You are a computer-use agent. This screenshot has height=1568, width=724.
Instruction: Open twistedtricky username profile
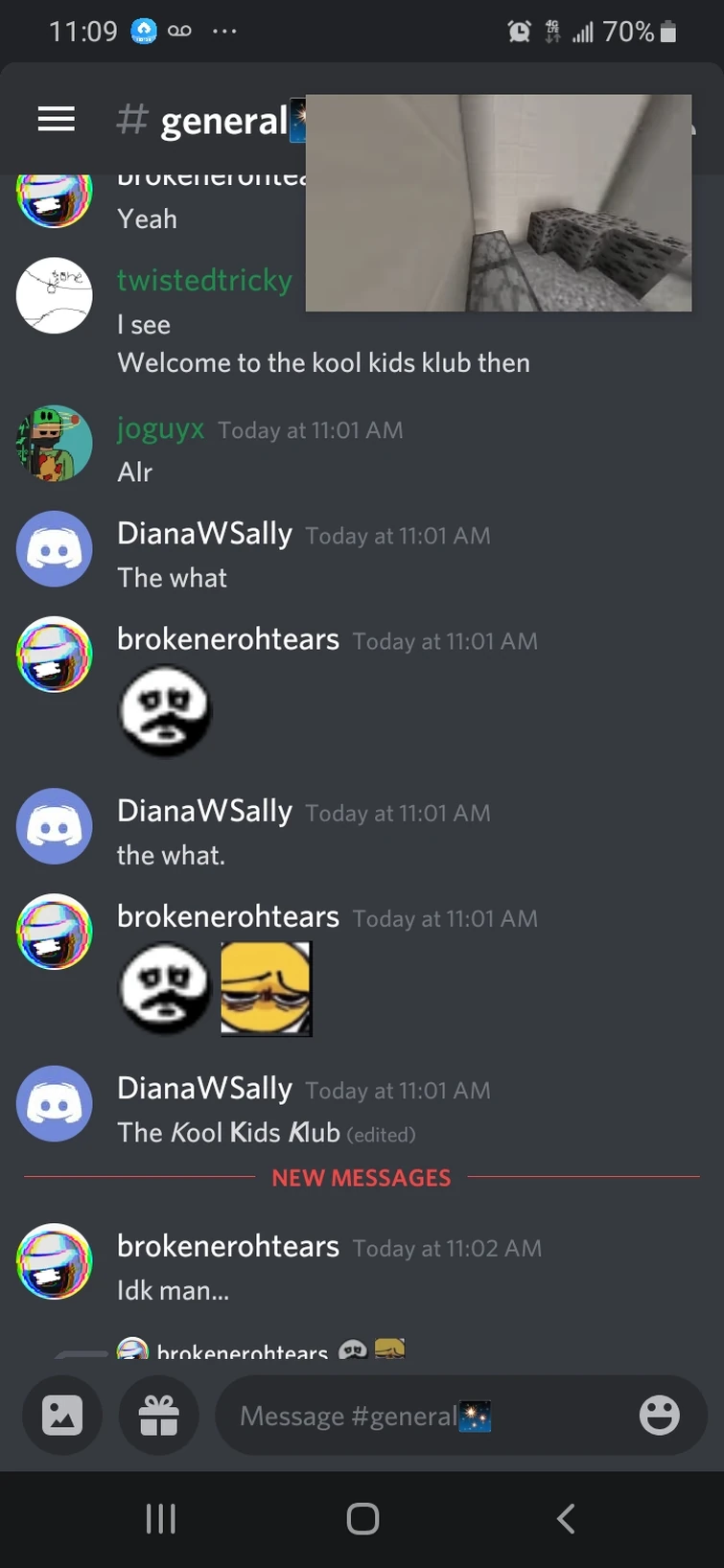pos(204,280)
